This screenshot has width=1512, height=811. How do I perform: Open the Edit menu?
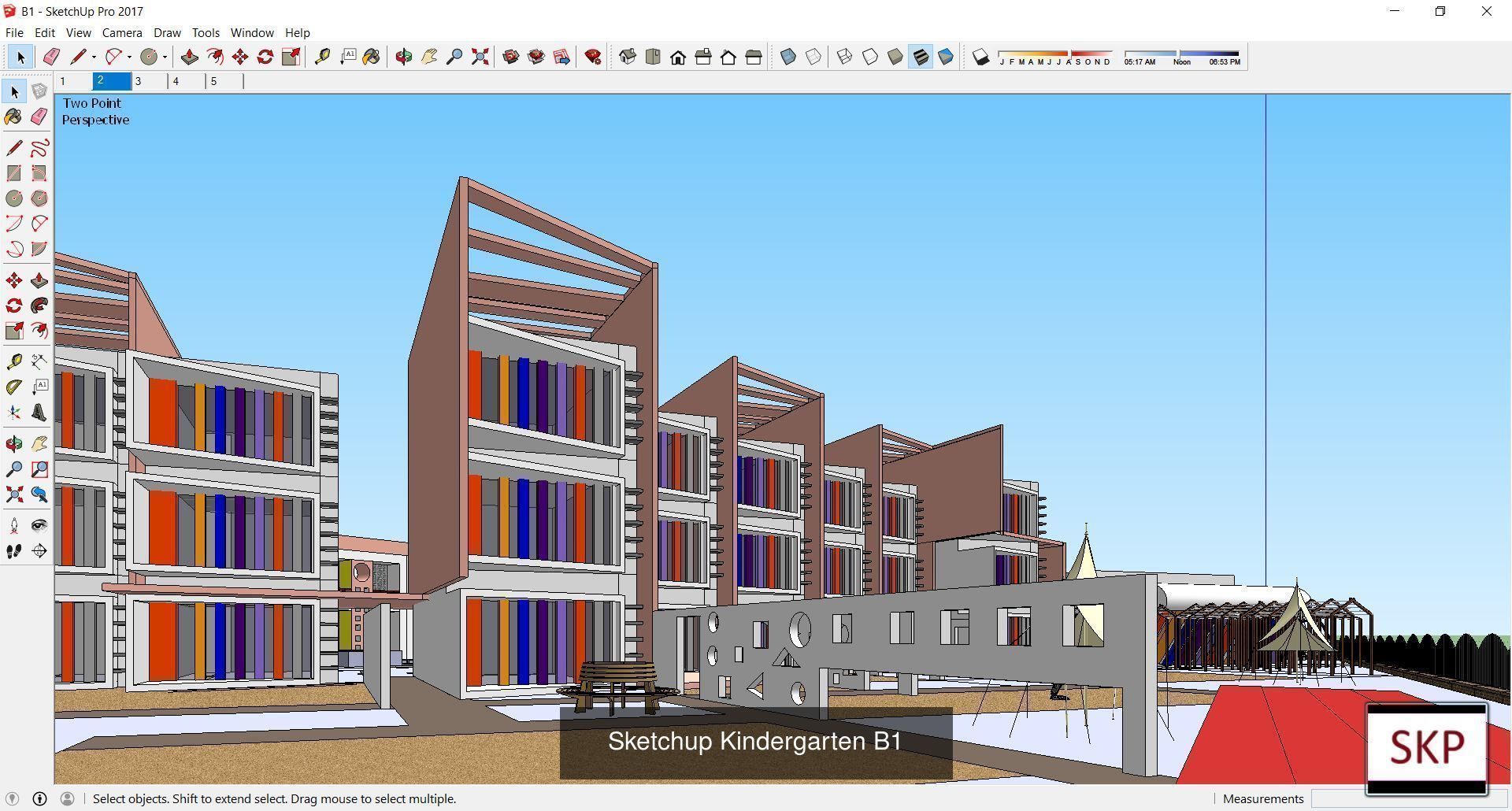(45, 32)
